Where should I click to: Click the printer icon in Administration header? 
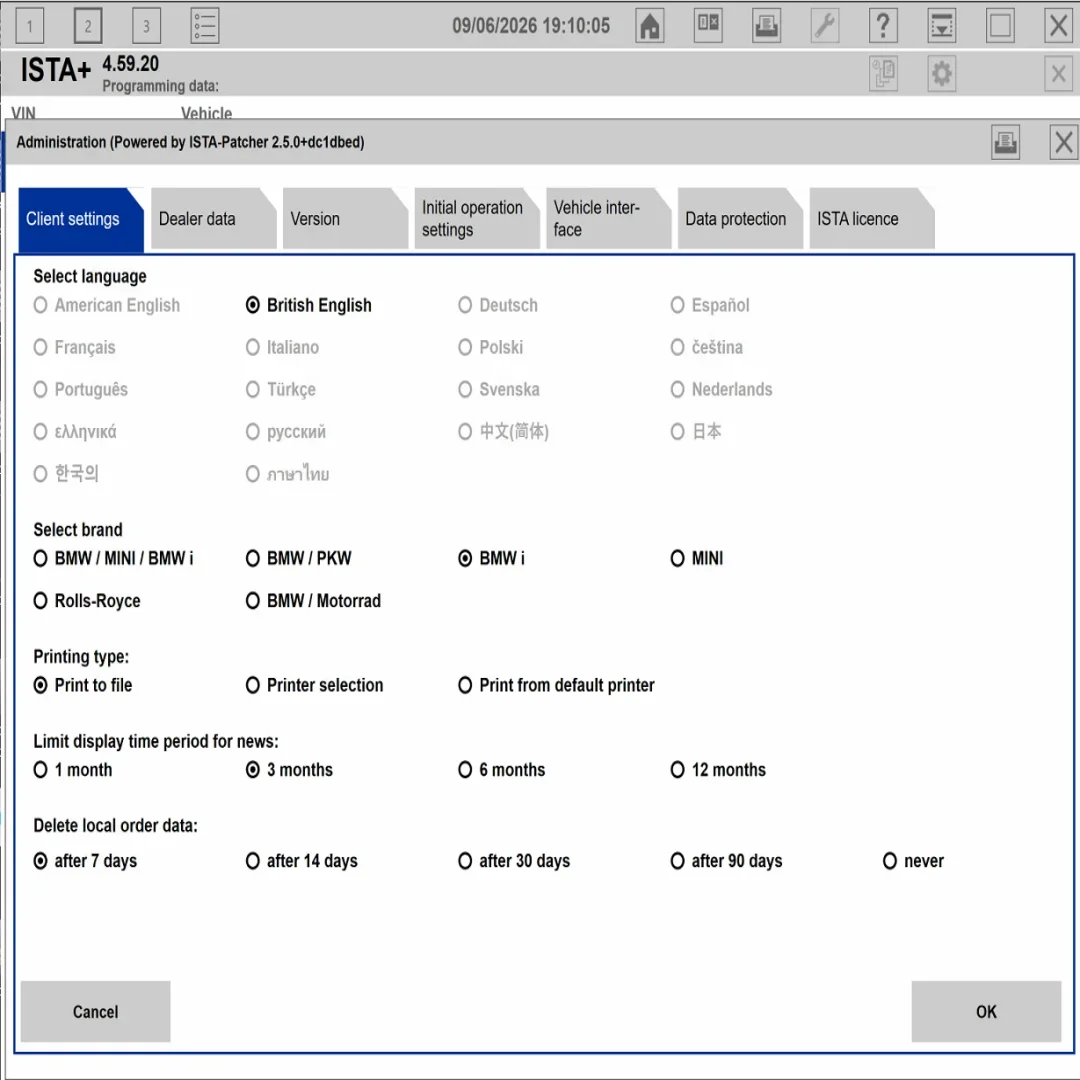(1006, 143)
